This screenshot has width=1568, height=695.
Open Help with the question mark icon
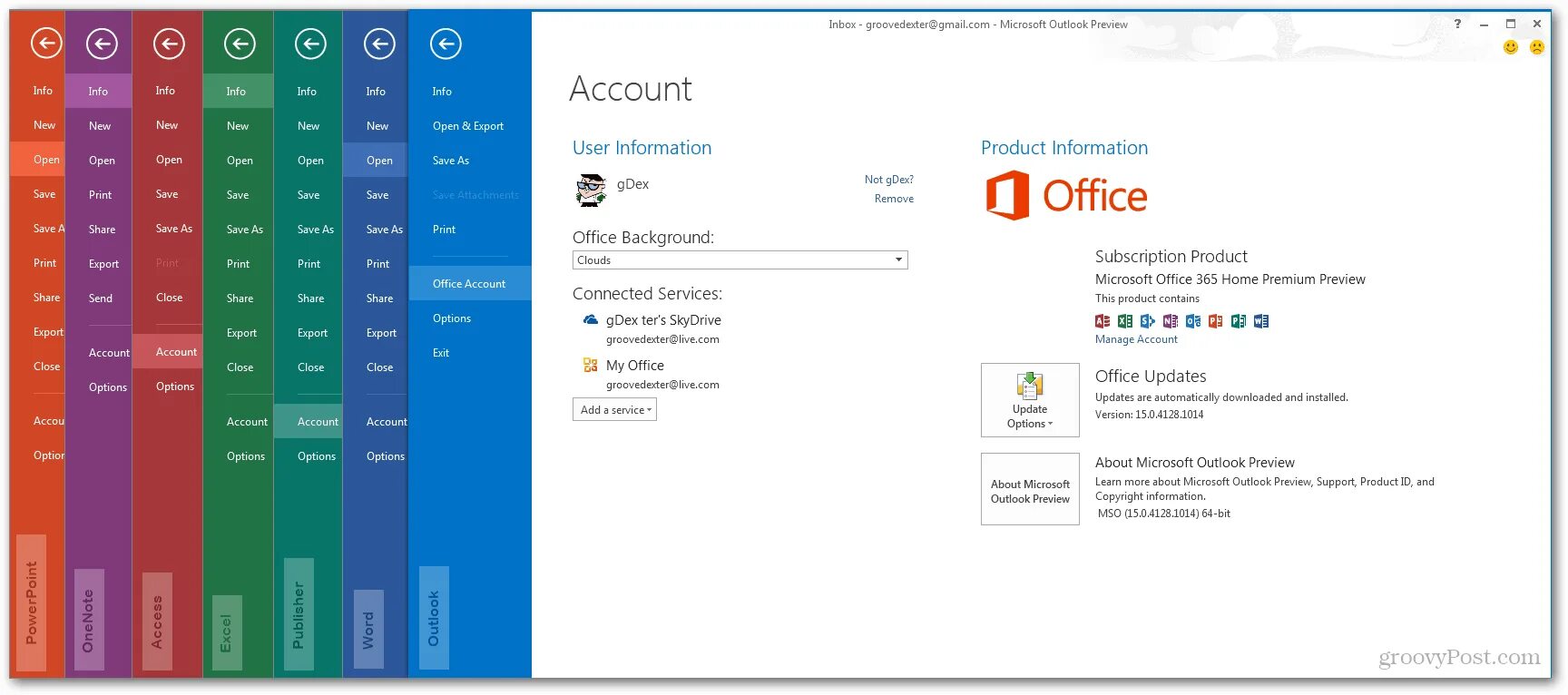coord(1457,24)
